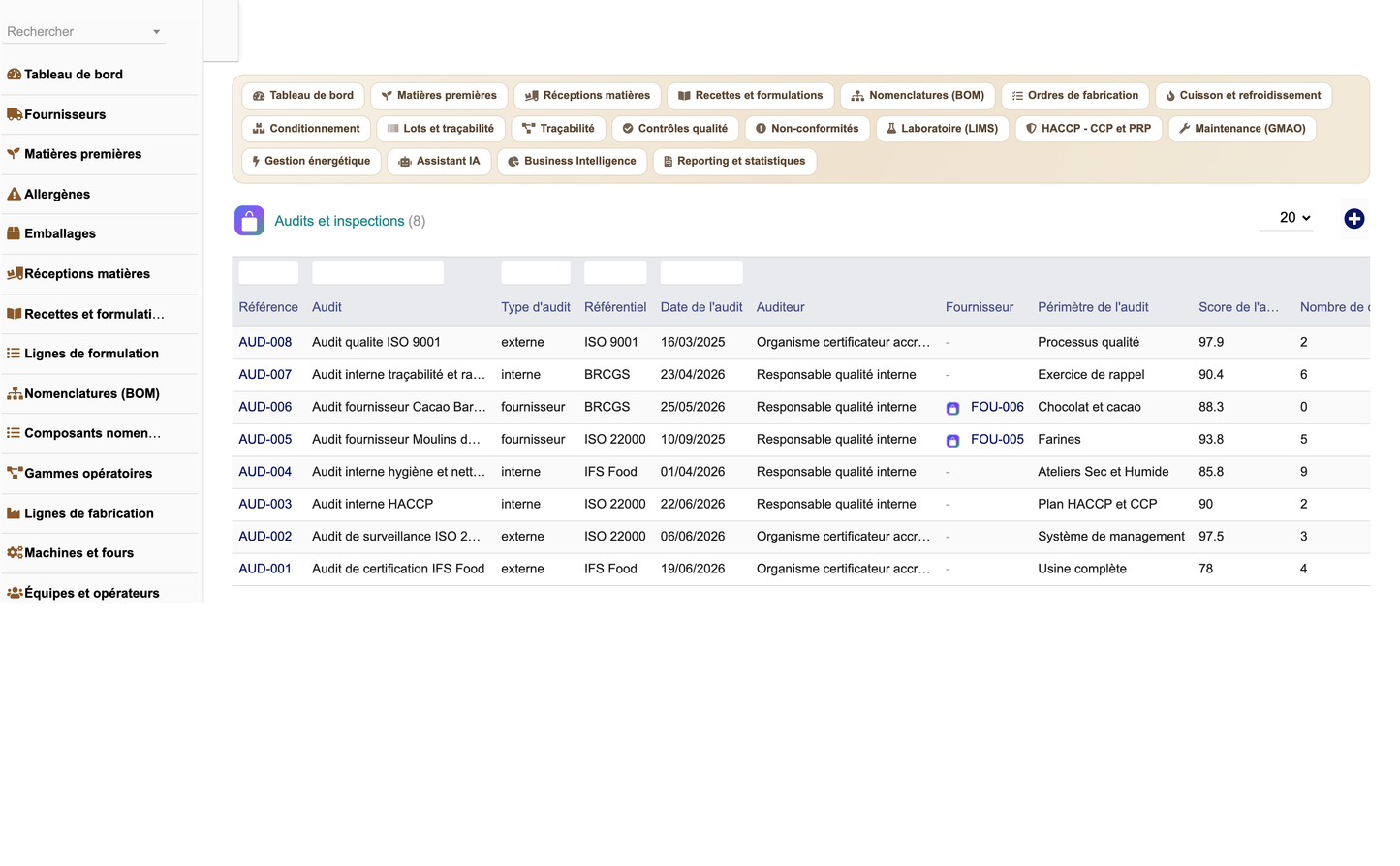Click the Composants nomenclature list icon
The width and height of the screenshot is (1400, 866).
tap(14, 433)
